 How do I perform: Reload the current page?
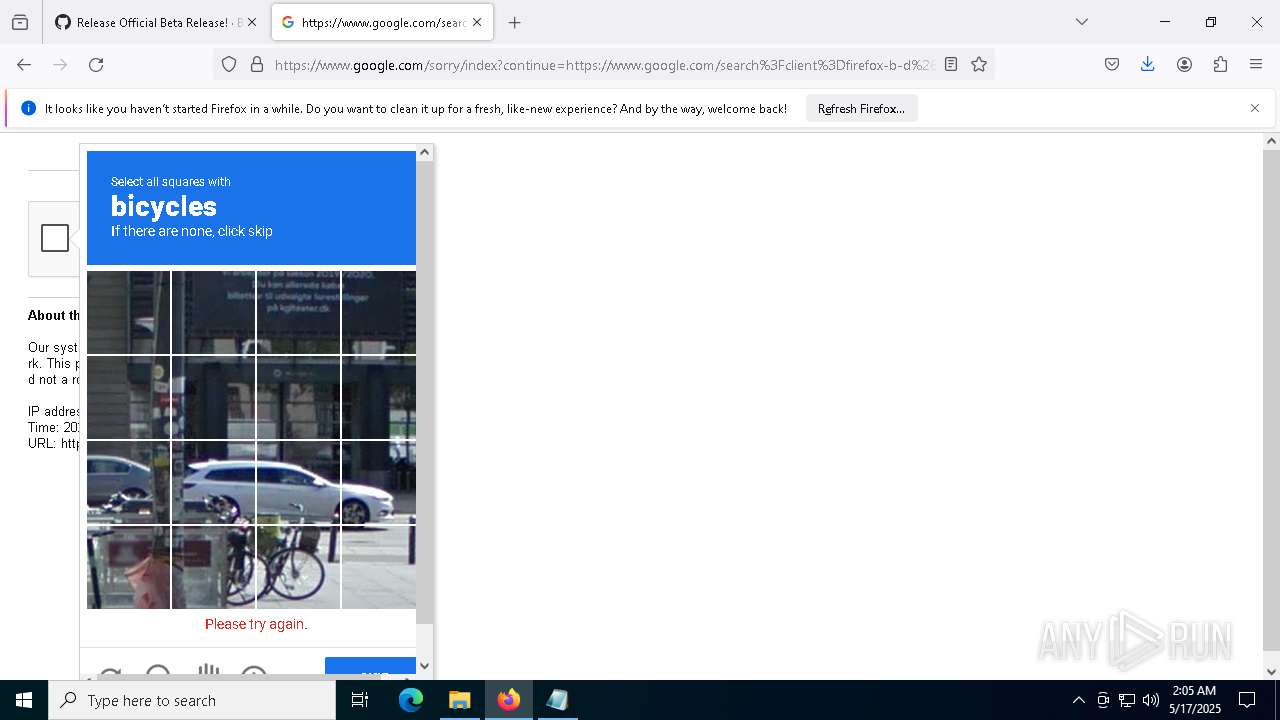(x=96, y=65)
